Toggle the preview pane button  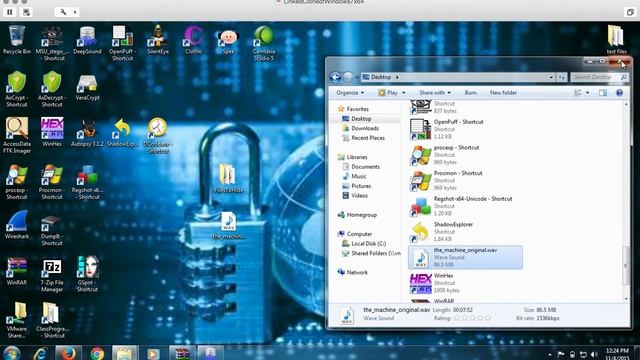602,93
